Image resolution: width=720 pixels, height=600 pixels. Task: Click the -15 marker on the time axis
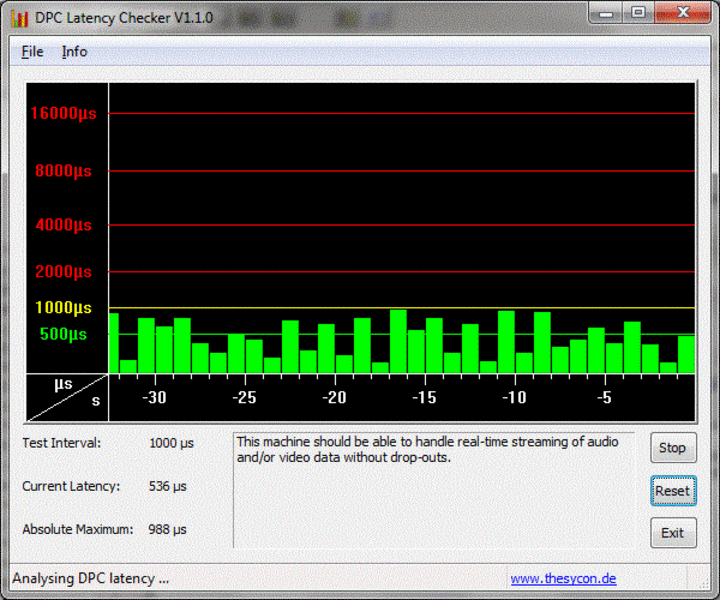424,398
